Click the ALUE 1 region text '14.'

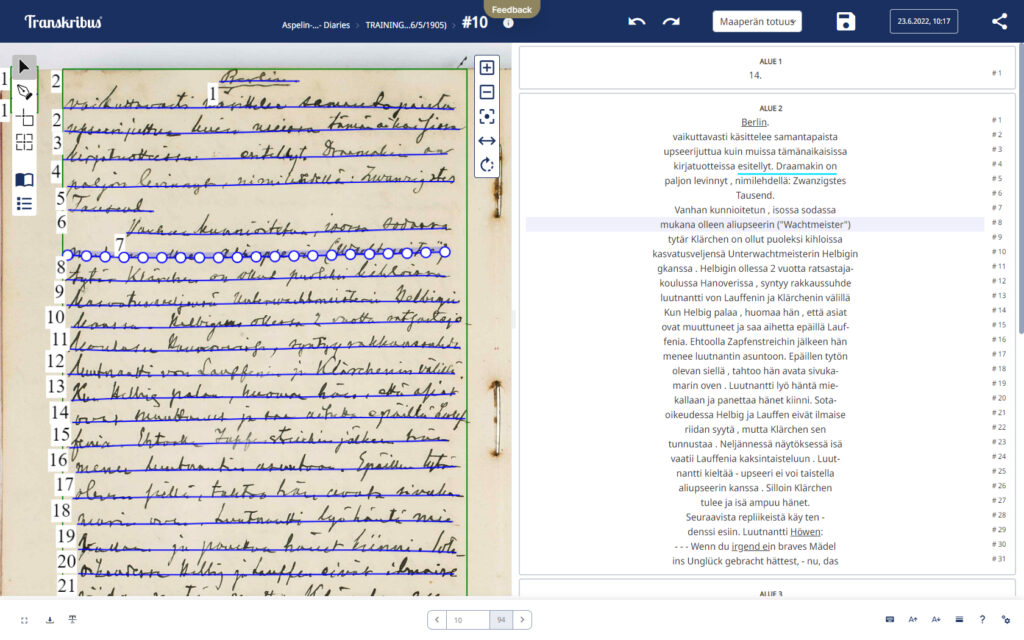coord(755,75)
